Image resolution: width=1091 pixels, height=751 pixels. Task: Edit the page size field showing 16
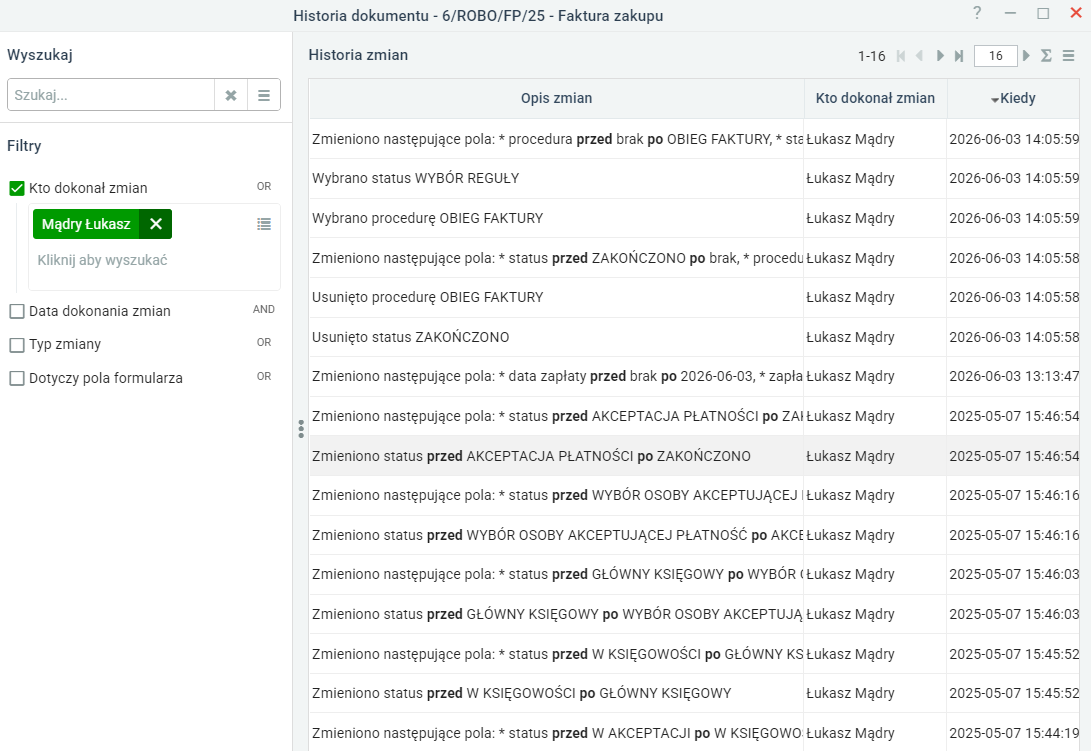click(996, 56)
